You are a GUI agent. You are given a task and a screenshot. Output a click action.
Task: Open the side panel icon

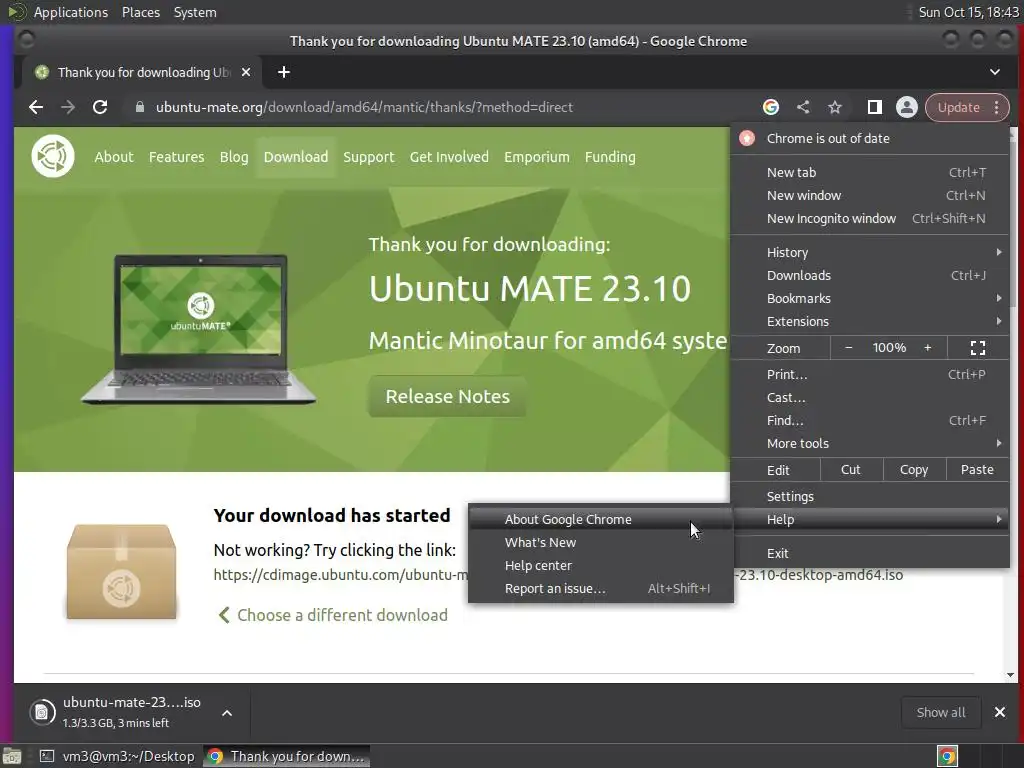click(x=874, y=107)
